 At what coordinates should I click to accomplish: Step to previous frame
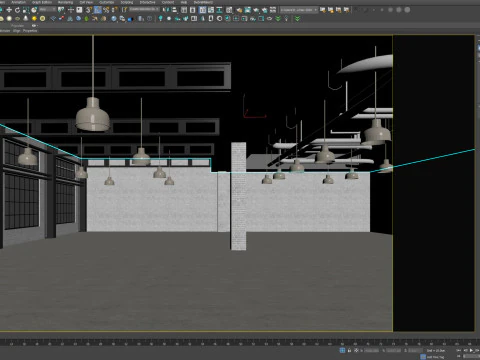pos(466,350)
